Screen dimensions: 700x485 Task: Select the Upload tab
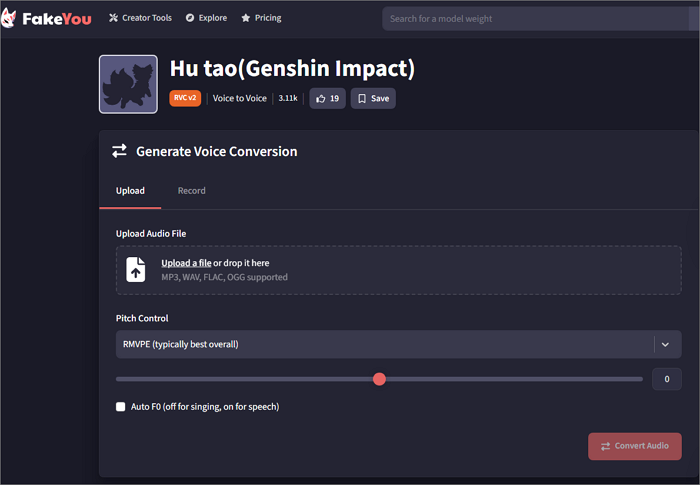pos(130,190)
